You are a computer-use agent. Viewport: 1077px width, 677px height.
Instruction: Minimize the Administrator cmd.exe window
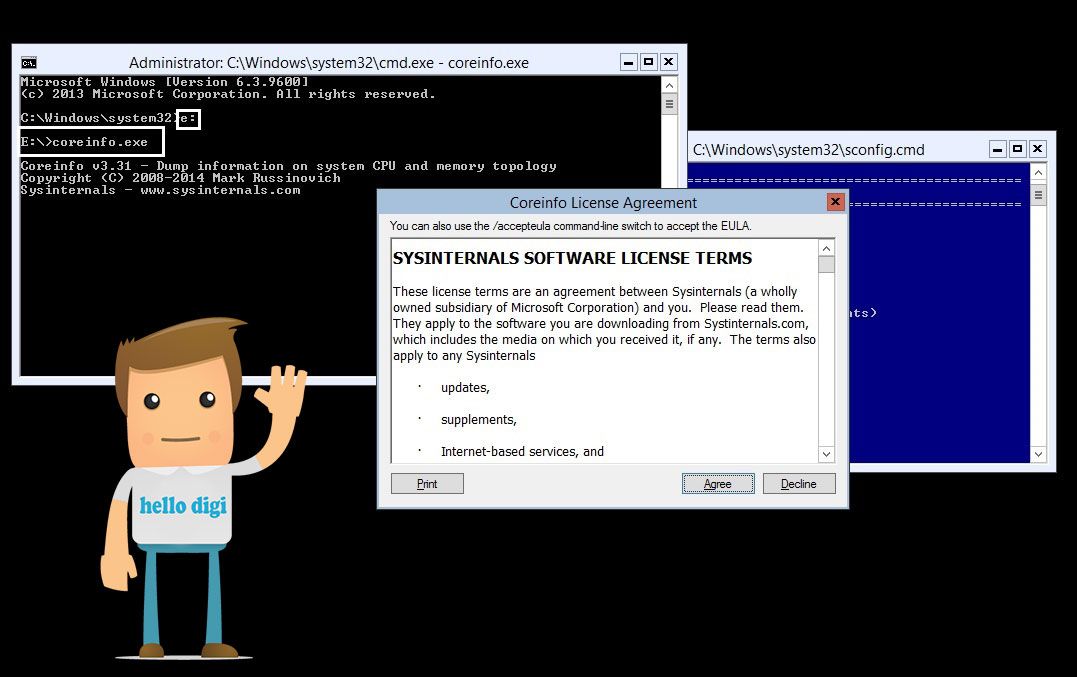pos(628,62)
